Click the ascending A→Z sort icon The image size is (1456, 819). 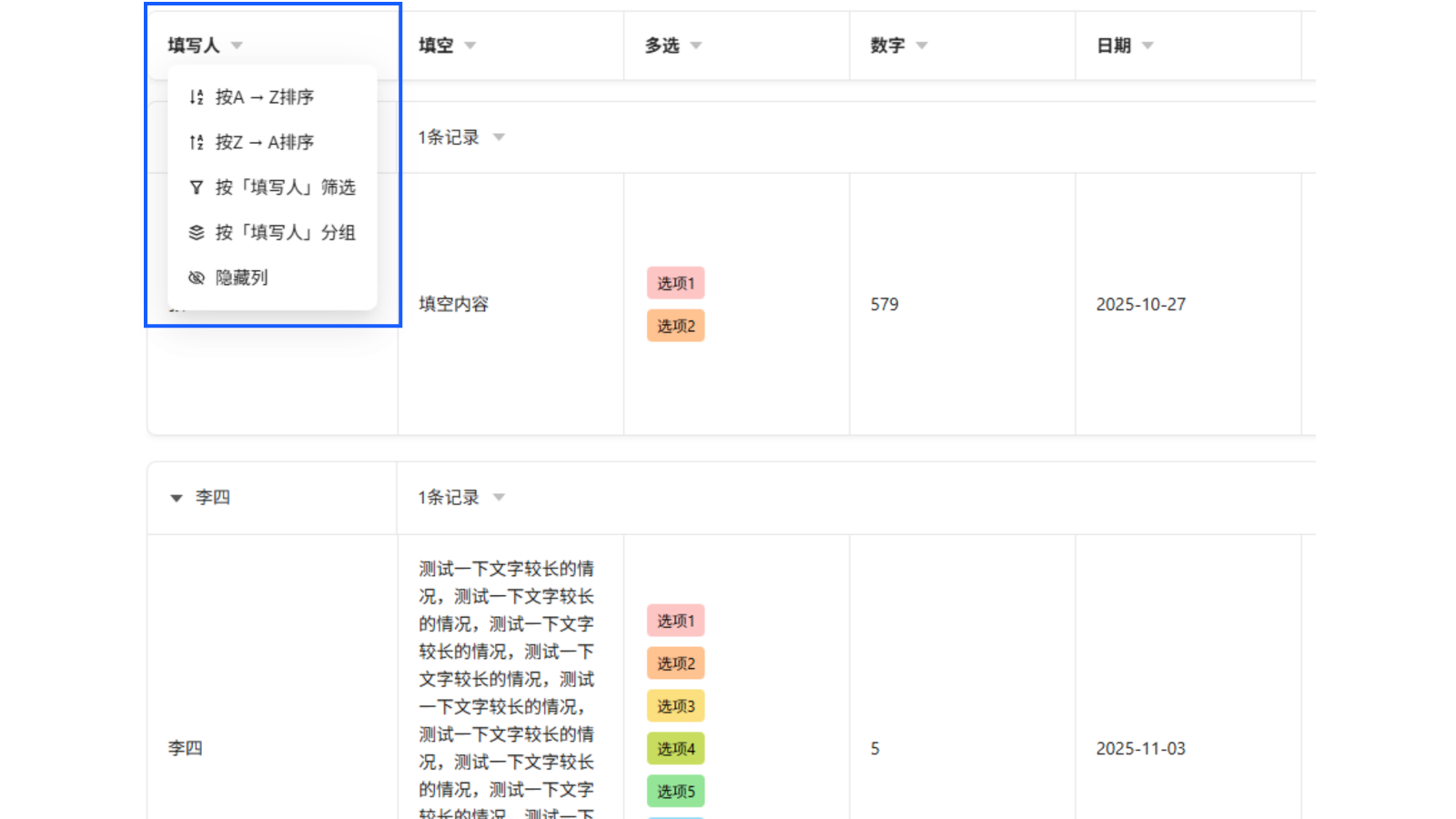pos(196,96)
